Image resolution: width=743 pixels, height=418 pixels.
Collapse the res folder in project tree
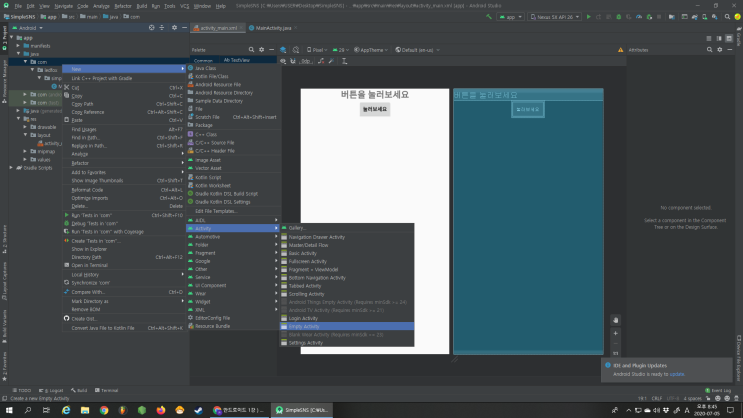pos(18,119)
